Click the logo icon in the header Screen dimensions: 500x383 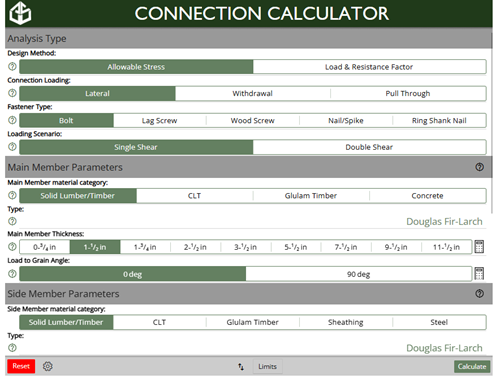click(20, 13)
